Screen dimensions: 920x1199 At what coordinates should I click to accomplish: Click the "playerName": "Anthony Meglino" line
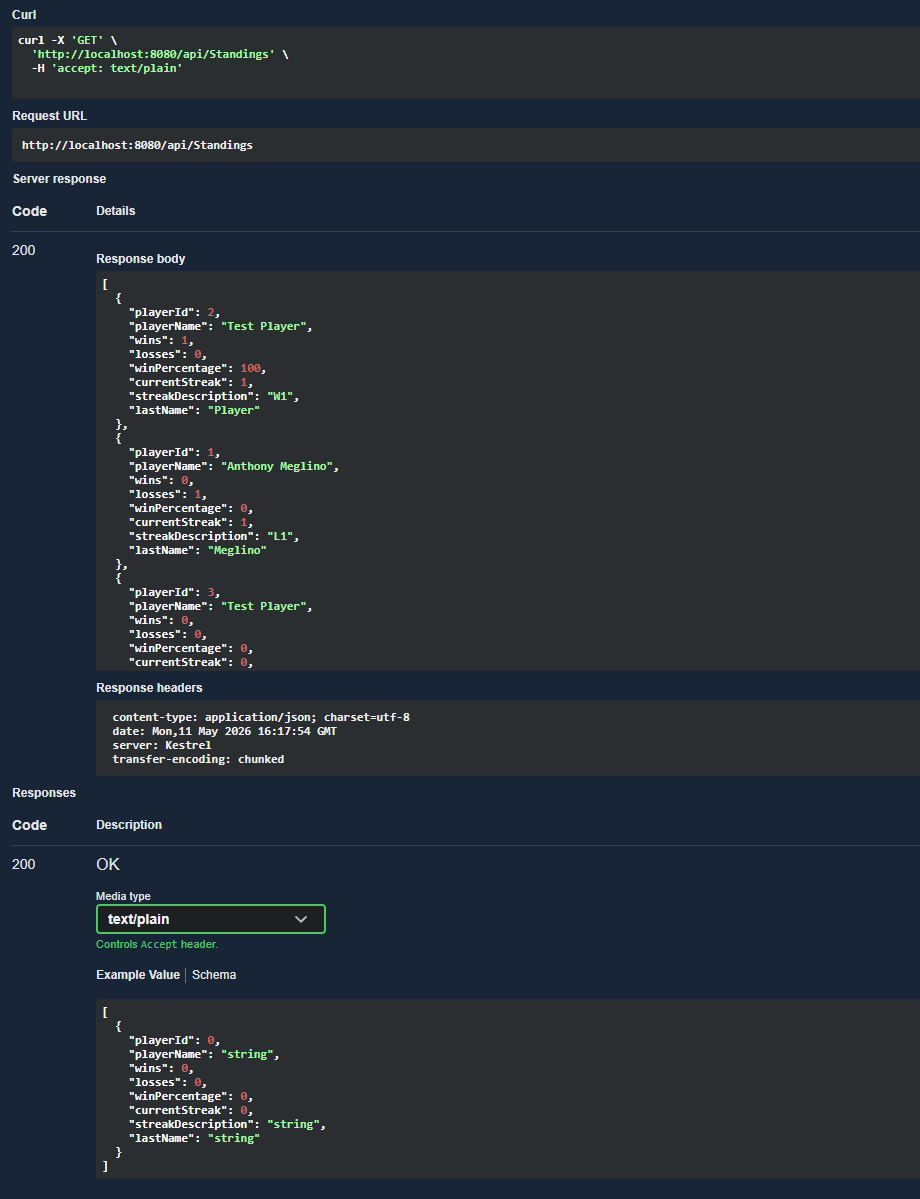pyautogui.click(x=234, y=466)
